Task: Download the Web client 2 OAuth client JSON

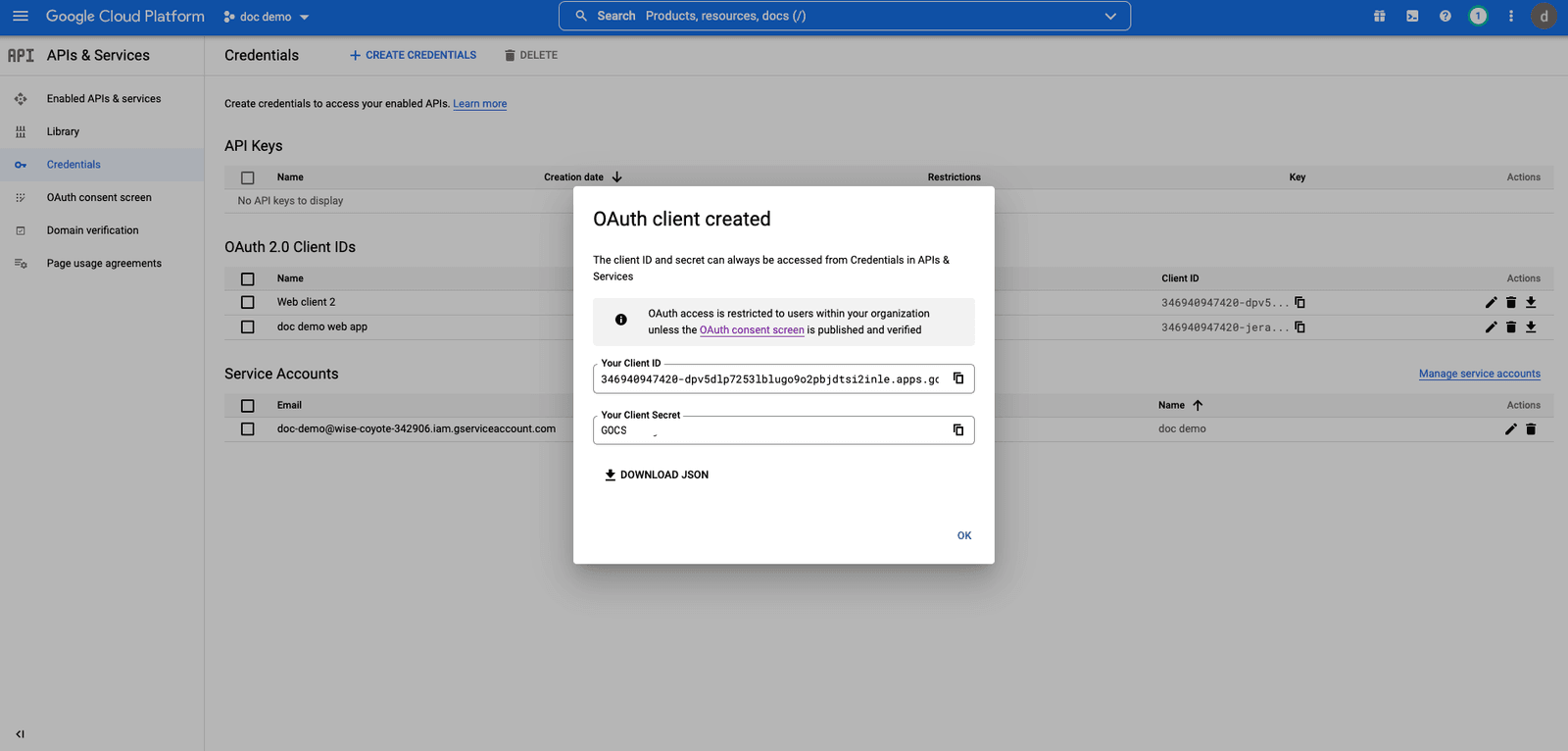Action: tap(1531, 302)
